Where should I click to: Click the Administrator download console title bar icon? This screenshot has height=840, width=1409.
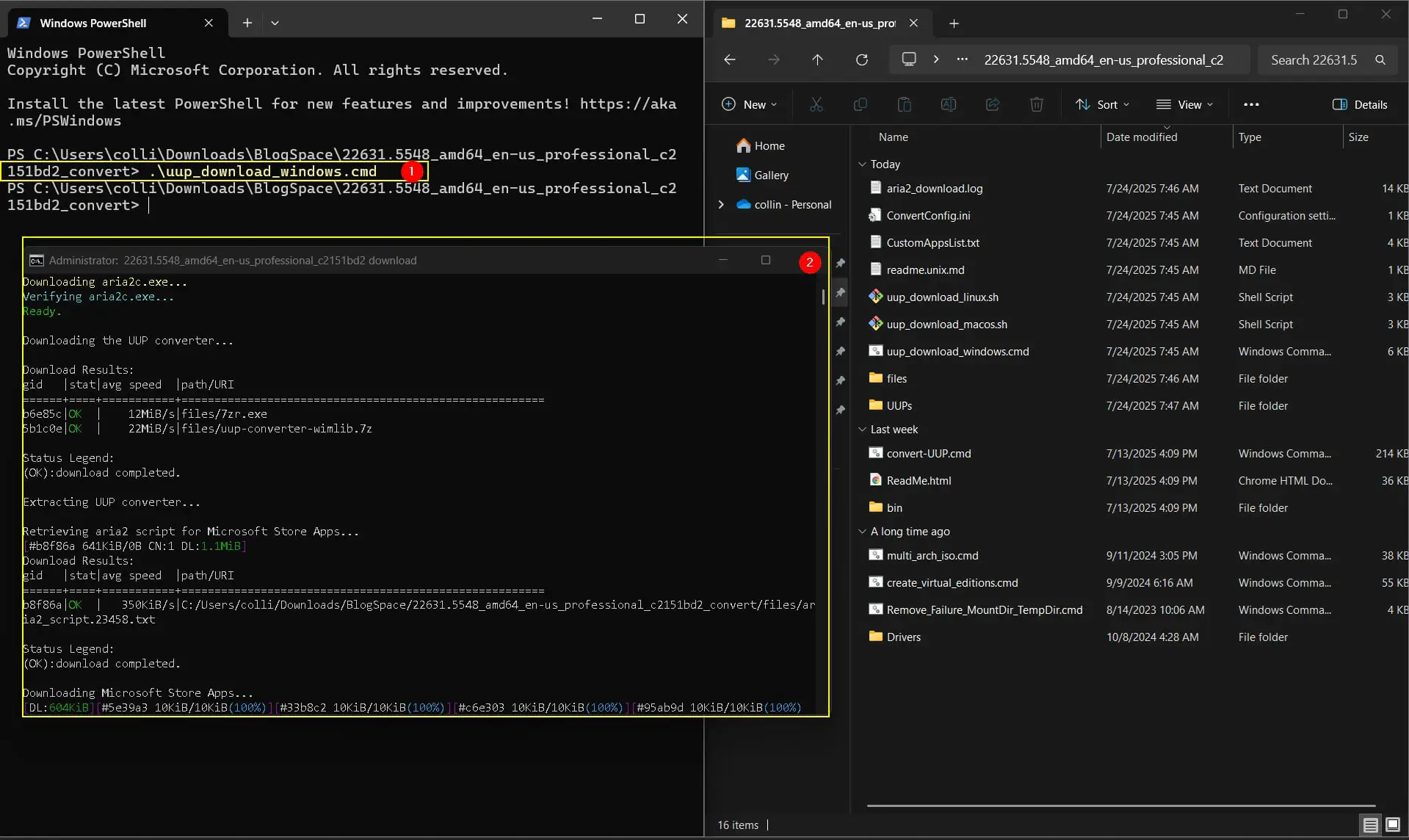pyautogui.click(x=36, y=260)
